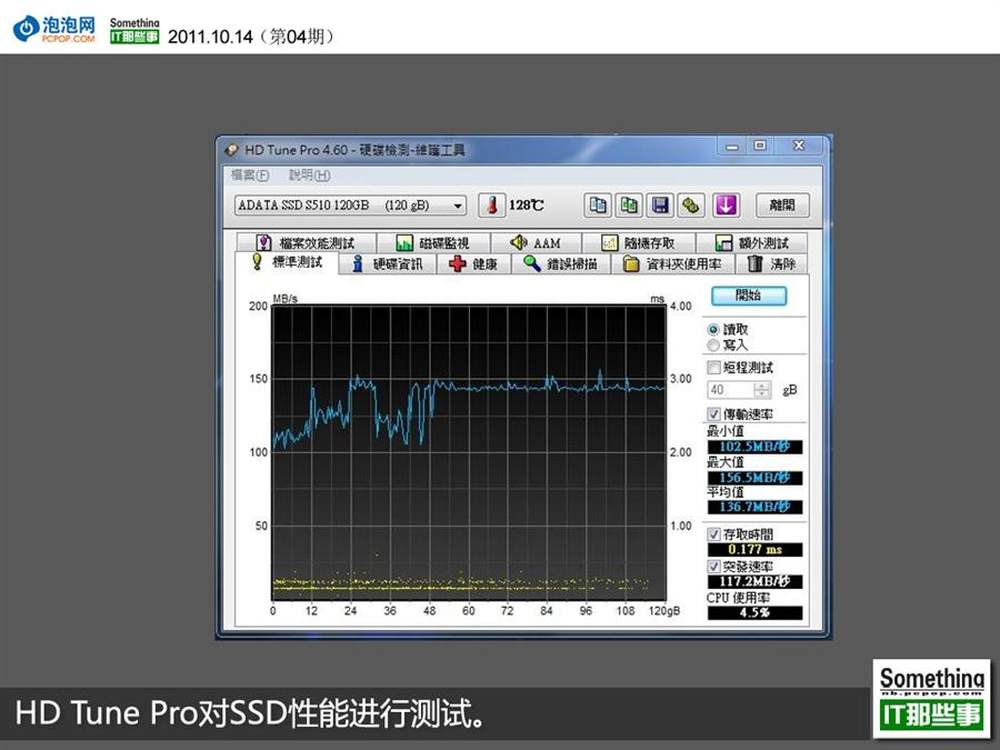Switch to the 額外測試 tab

click(752, 243)
